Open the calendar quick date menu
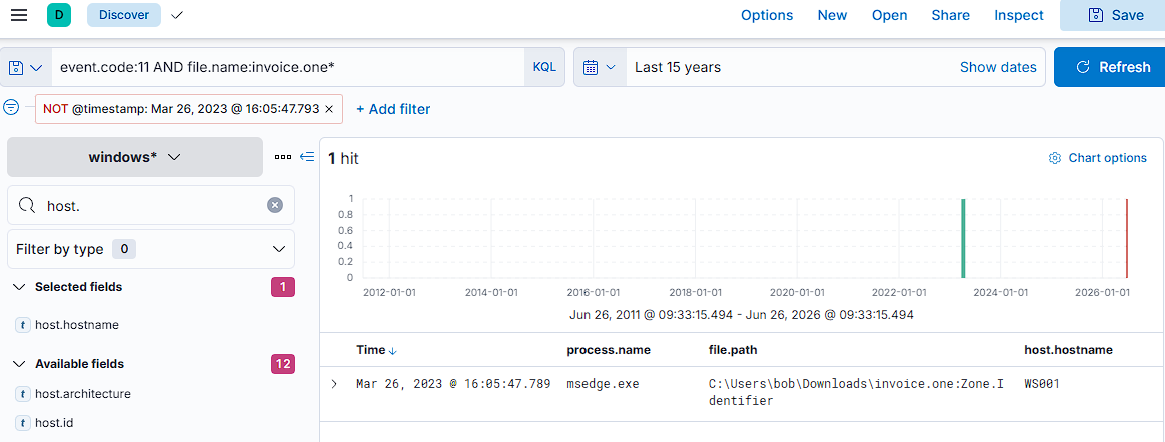 click(x=600, y=68)
